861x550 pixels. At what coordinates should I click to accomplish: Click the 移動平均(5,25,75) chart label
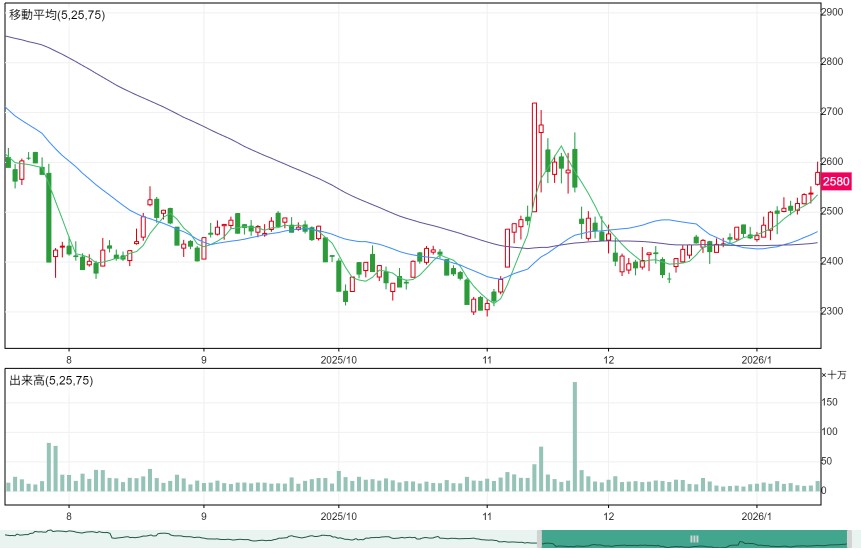(x=57, y=15)
